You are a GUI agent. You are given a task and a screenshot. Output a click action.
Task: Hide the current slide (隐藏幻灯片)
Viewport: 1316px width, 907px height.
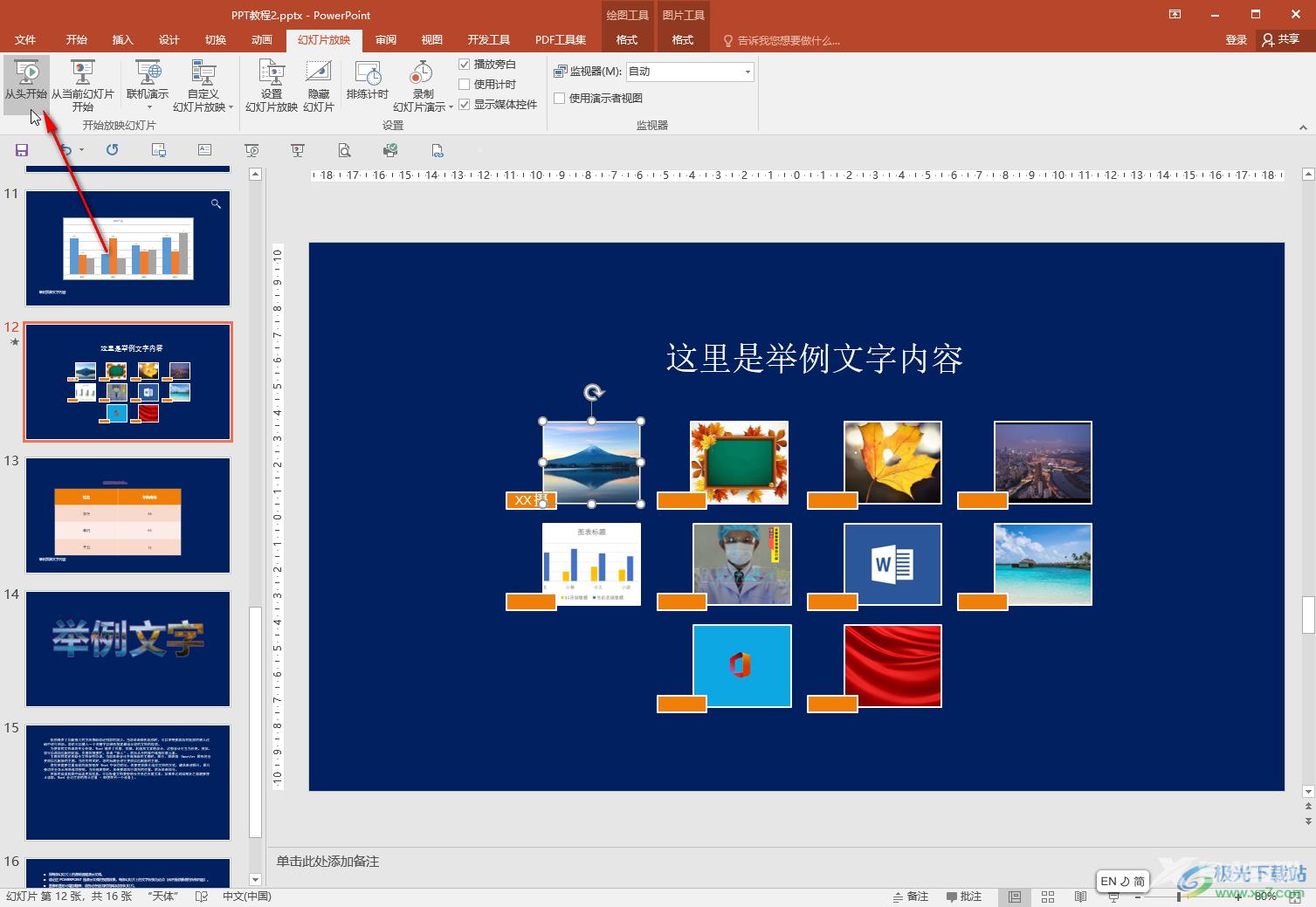319,85
